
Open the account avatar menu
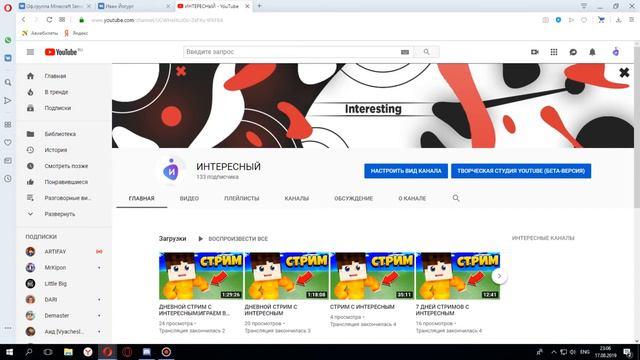[x=616, y=51]
